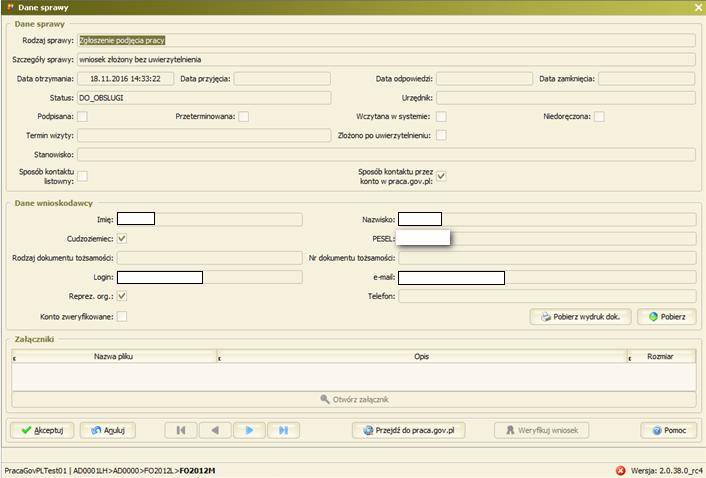Click the Rodzaj sprawy field
This screenshot has width=706, height=478.
coord(386,41)
